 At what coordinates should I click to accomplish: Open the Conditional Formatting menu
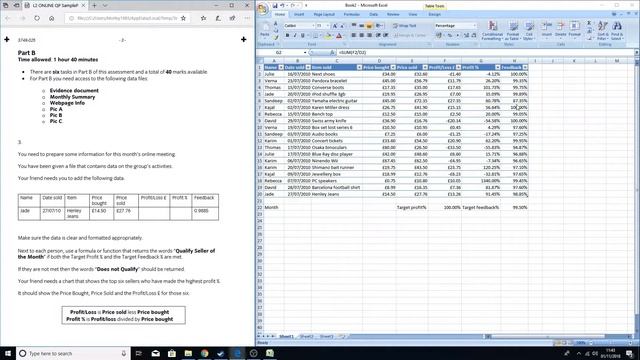(x=492, y=30)
